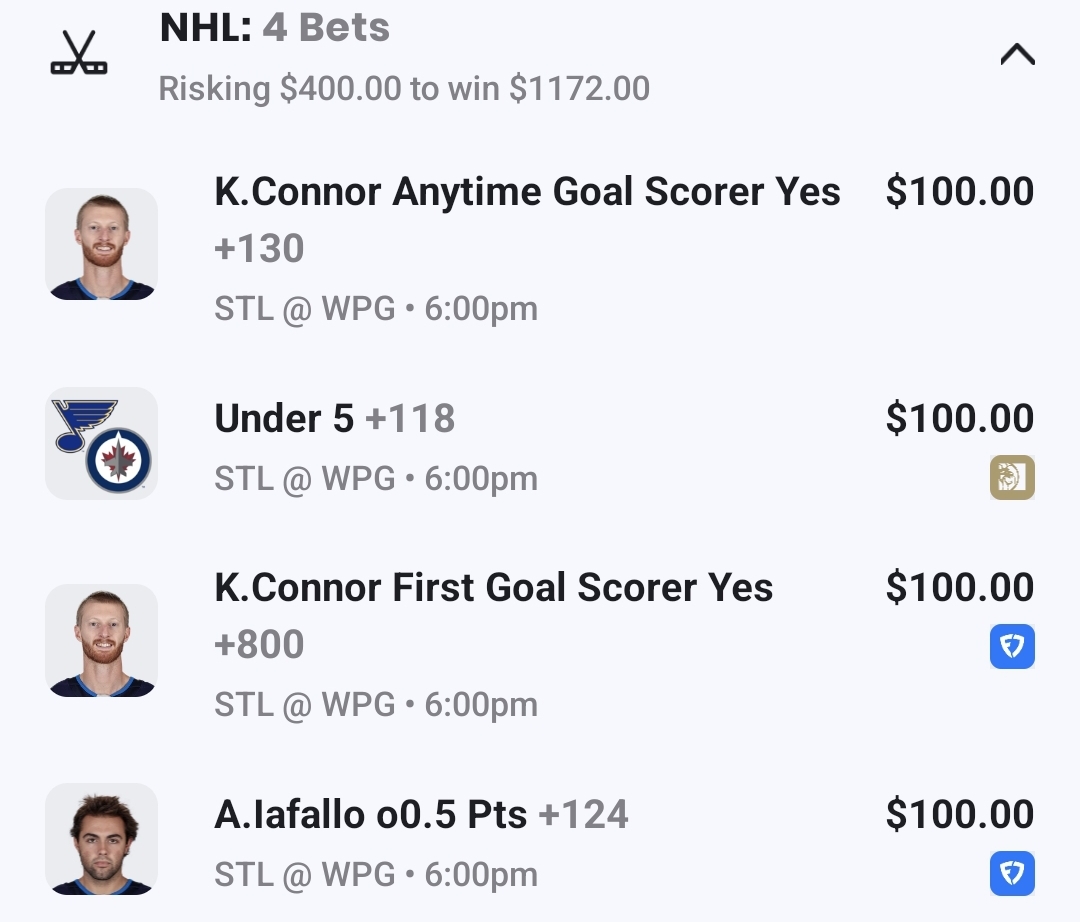
Task: Collapse the NHL bets section chevron
Action: pyautogui.click(x=1017, y=55)
